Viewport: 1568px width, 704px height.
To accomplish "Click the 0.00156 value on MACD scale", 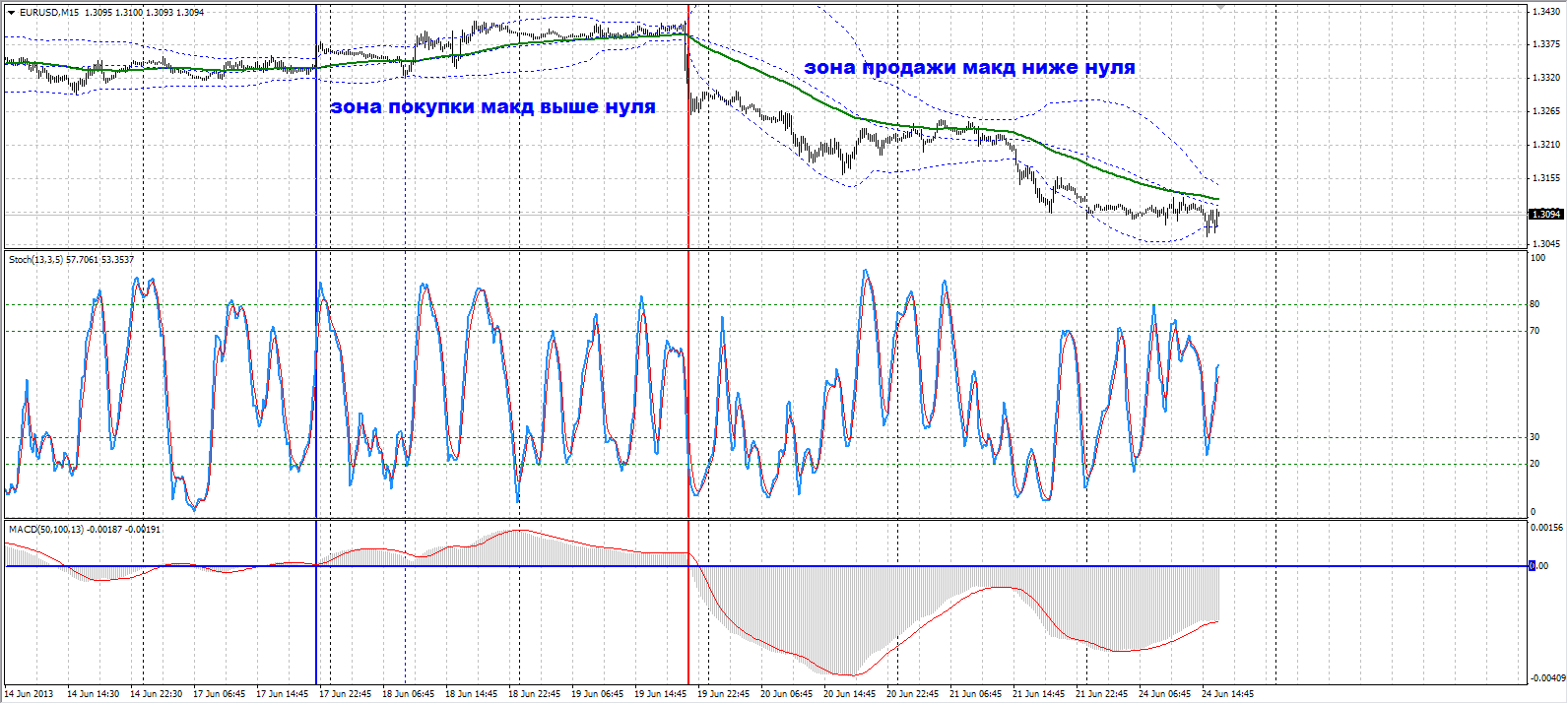I will click(1547, 527).
